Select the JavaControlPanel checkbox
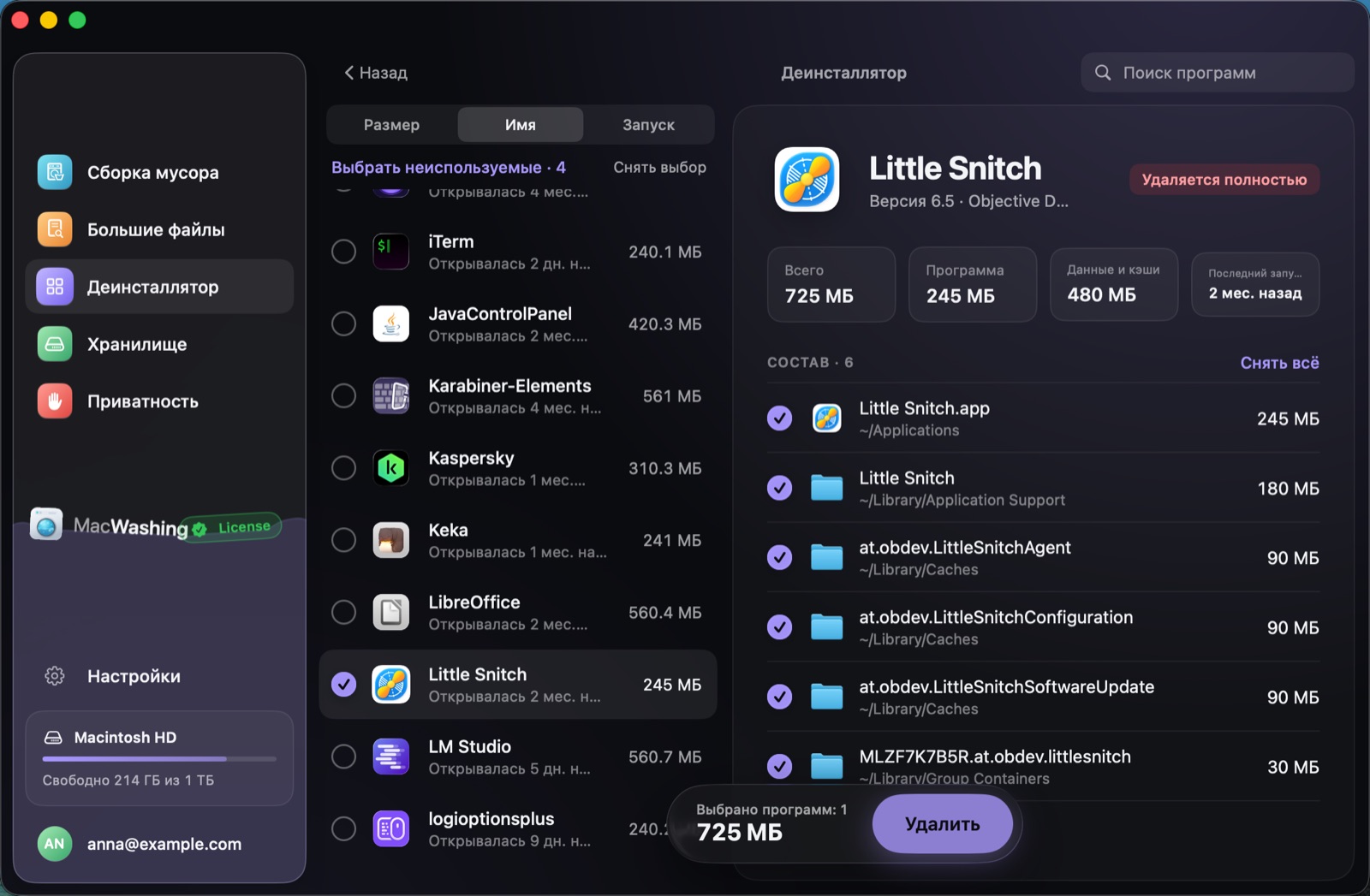The width and height of the screenshot is (1370, 896). click(343, 323)
